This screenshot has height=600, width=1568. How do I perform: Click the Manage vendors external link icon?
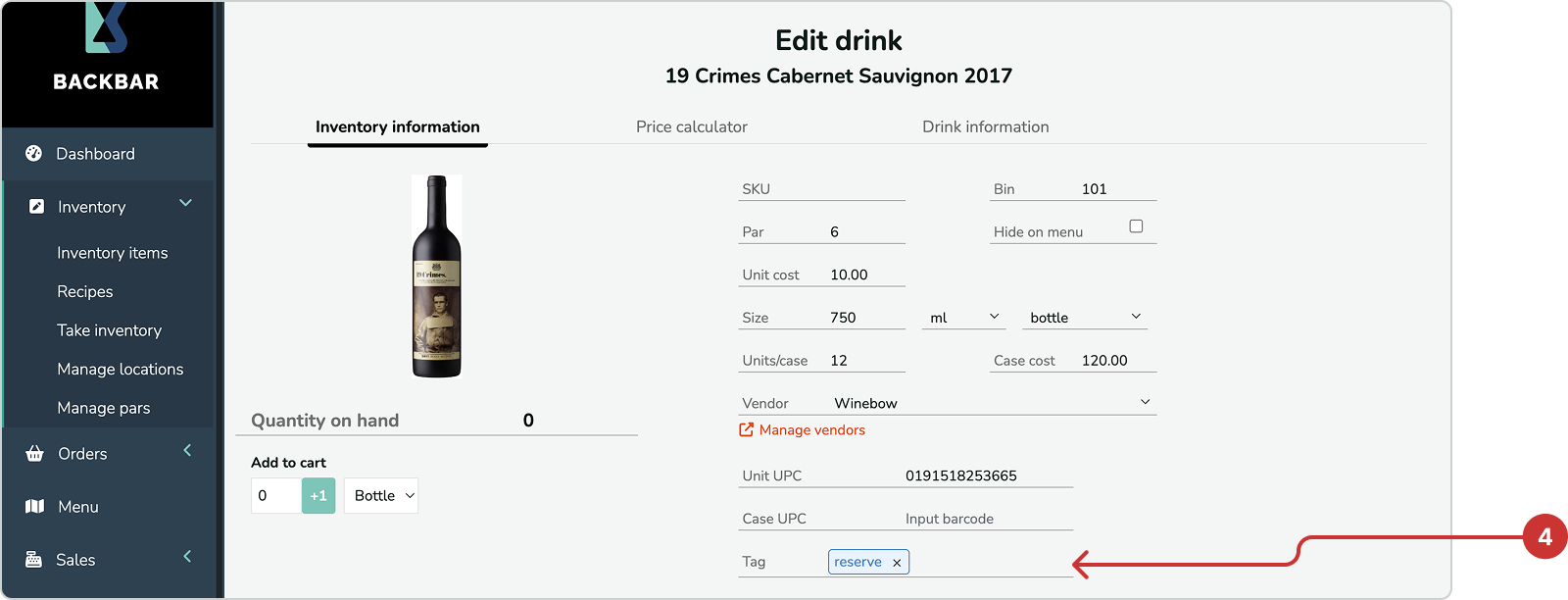747,429
